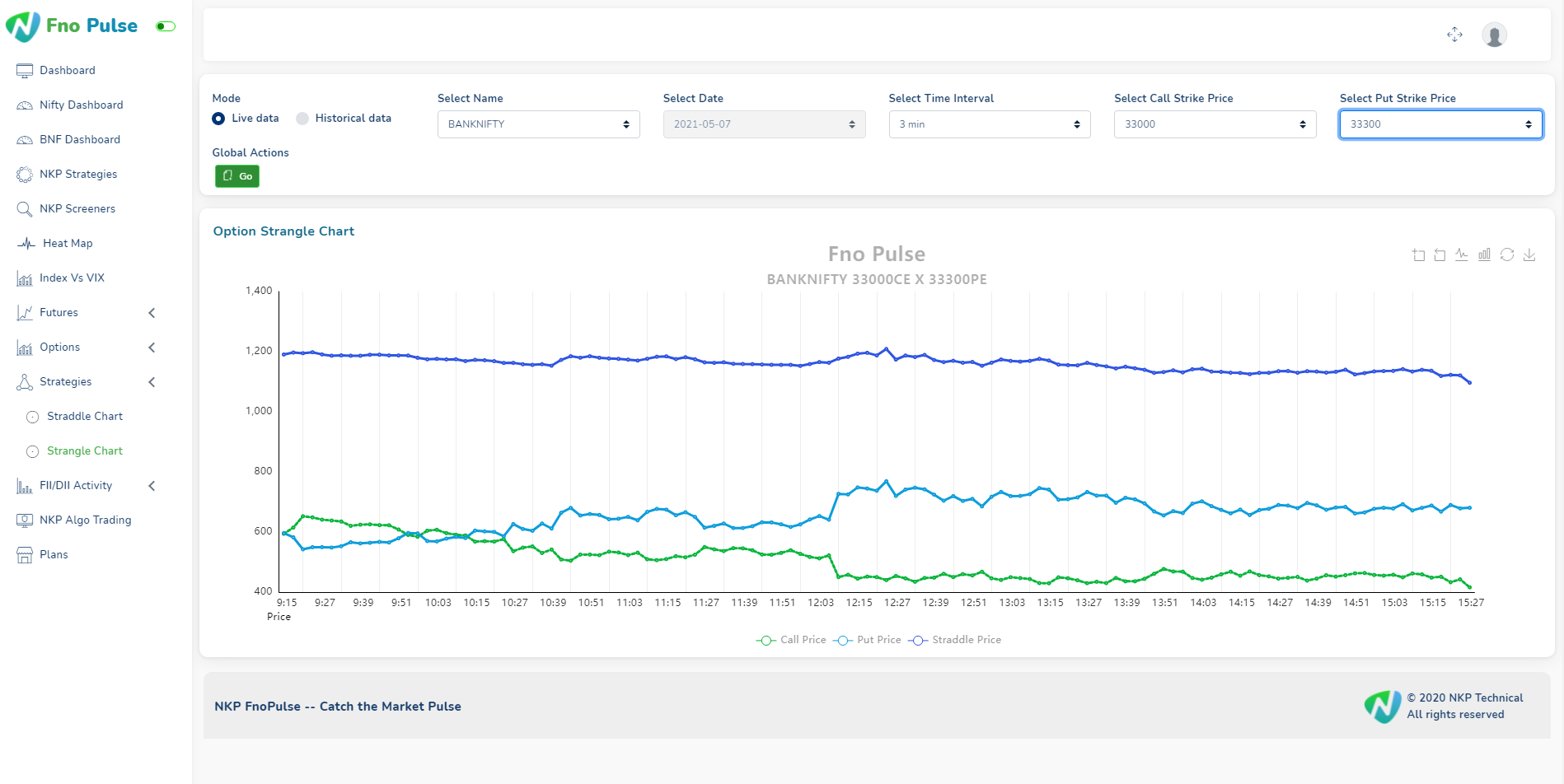Collapse the Strategies menu chevron

coord(152,382)
